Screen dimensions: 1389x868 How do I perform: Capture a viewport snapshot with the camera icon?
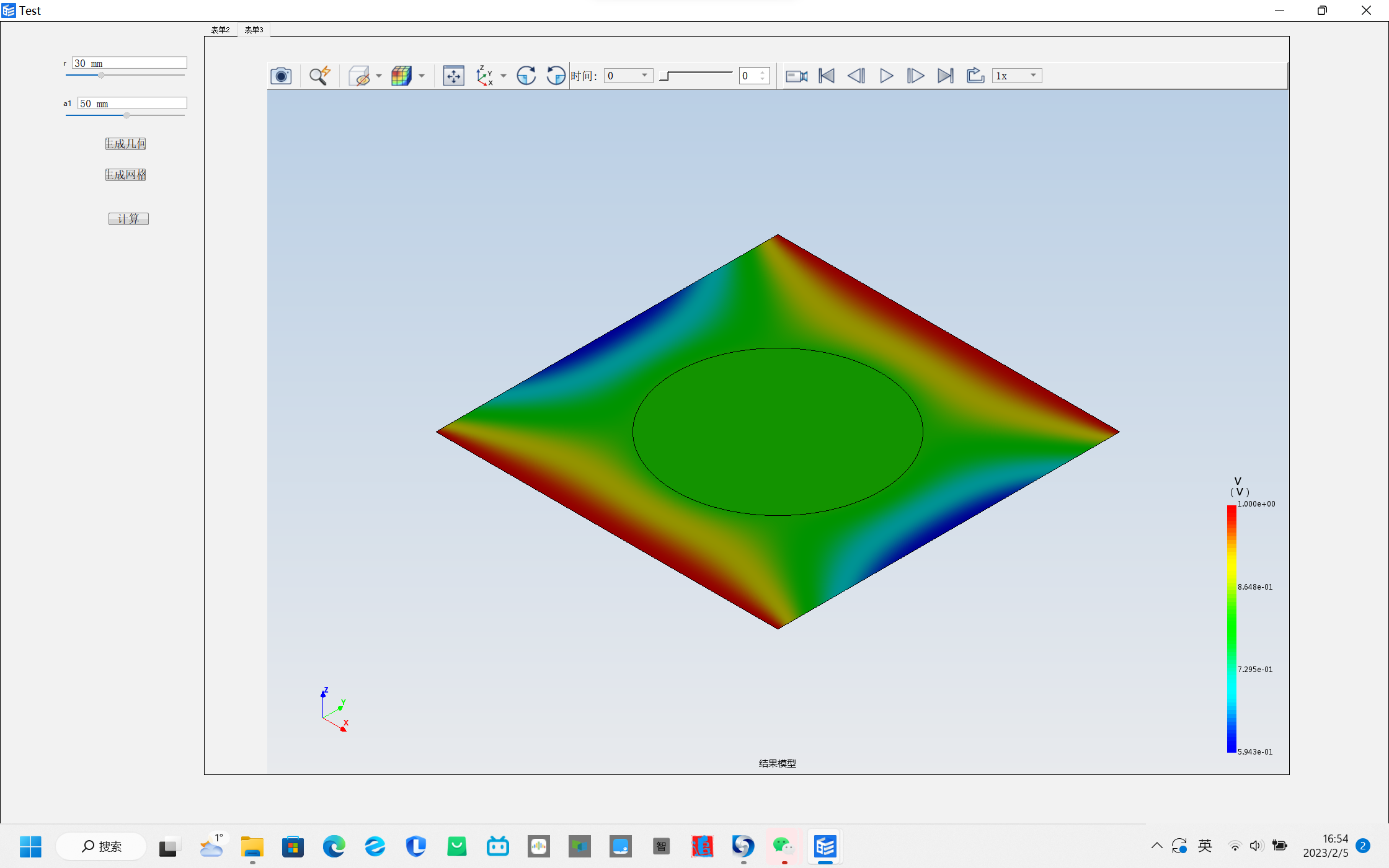(x=281, y=76)
